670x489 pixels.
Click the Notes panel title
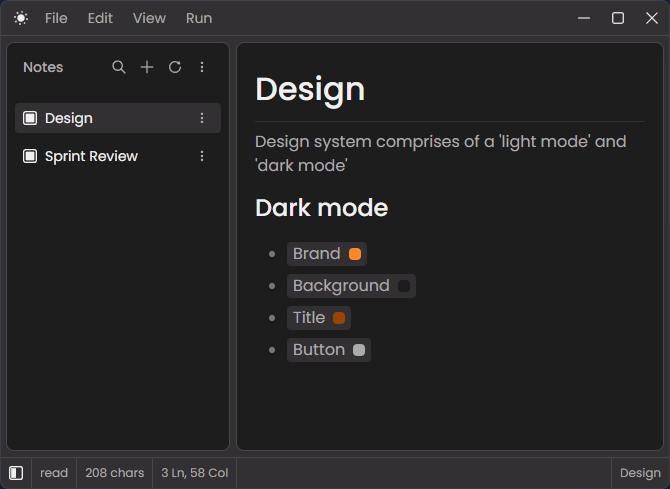coord(43,67)
